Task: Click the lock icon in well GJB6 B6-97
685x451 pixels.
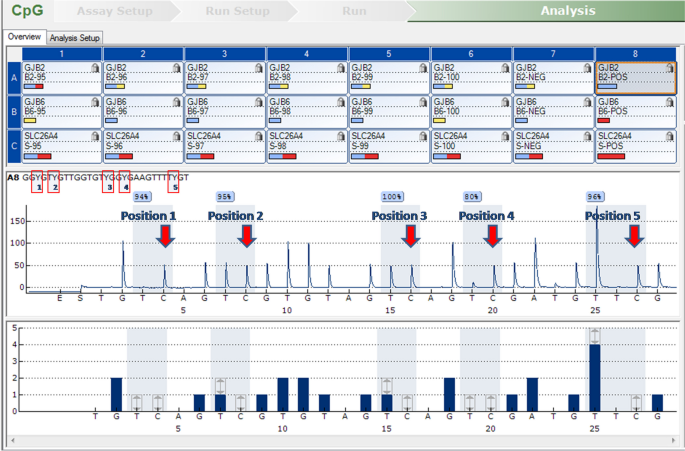Action: (x=259, y=102)
